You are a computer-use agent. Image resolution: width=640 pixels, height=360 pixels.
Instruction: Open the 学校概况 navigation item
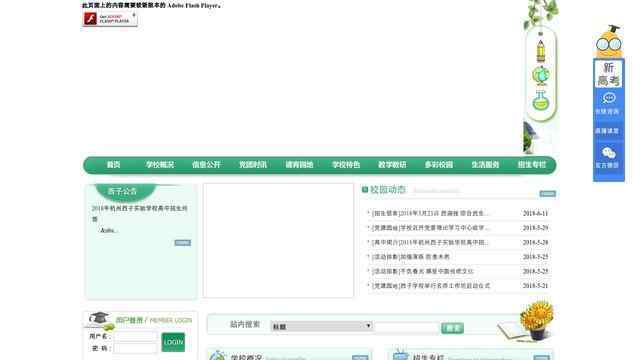click(160, 165)
